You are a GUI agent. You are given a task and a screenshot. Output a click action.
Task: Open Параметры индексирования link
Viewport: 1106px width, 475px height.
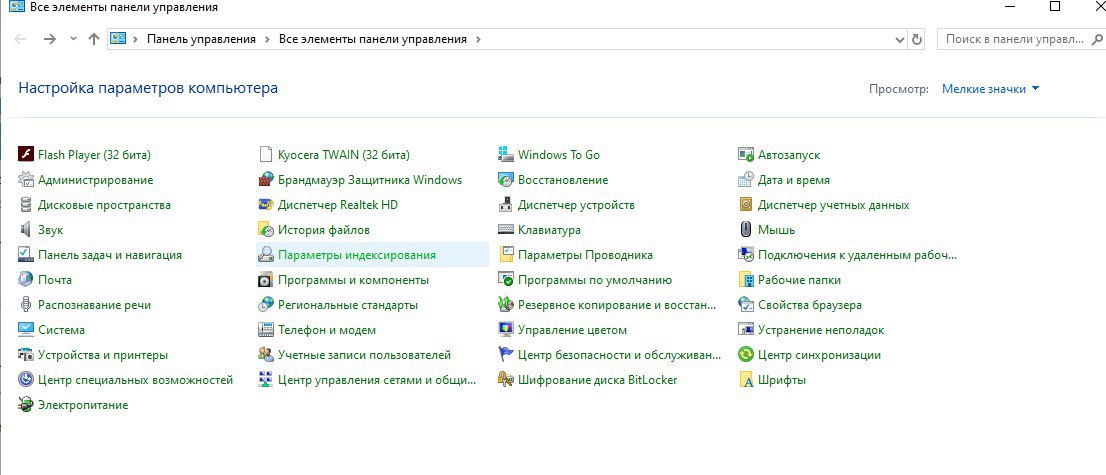357,255
